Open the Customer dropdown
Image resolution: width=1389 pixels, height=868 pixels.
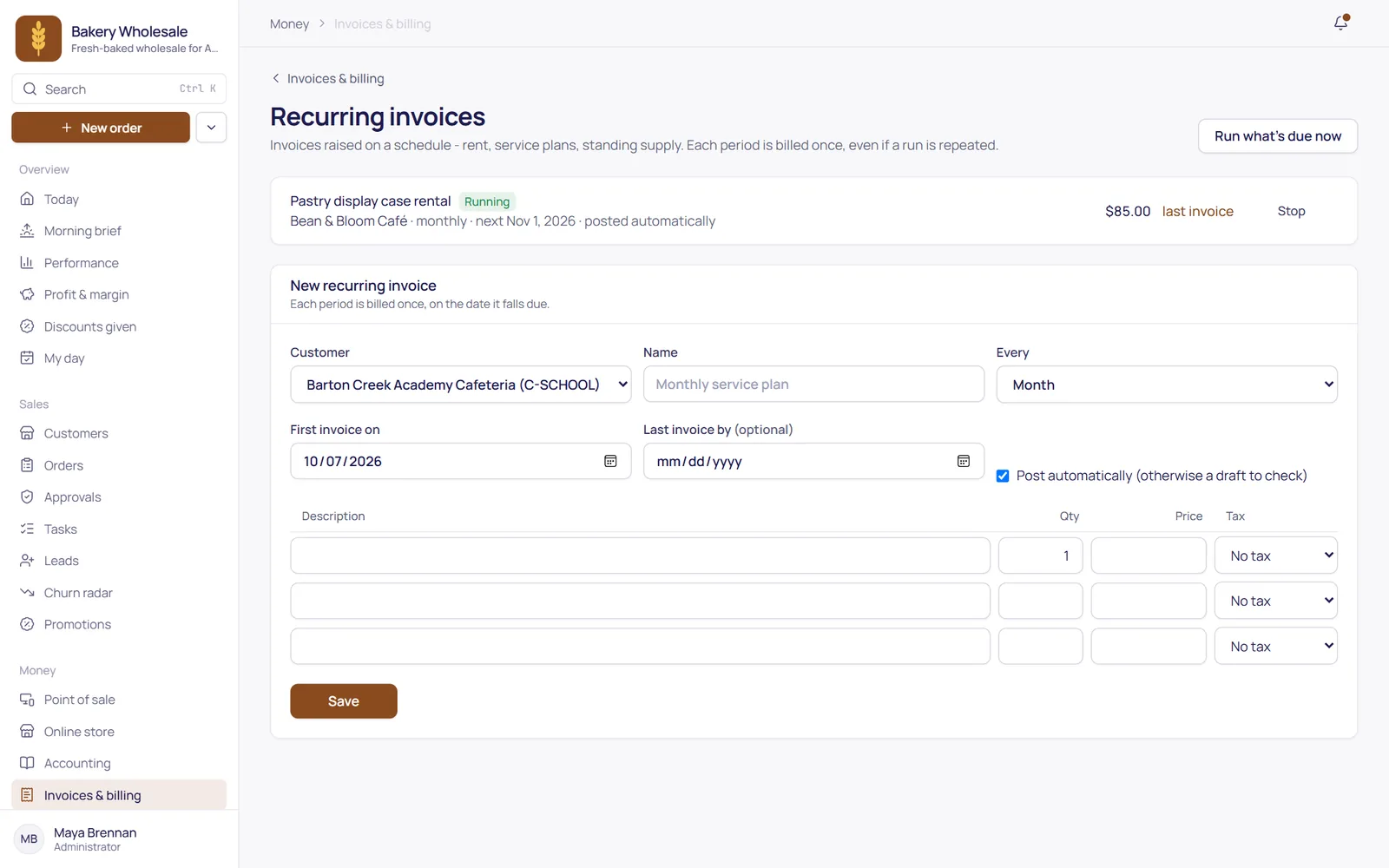(x=460, y=385)
